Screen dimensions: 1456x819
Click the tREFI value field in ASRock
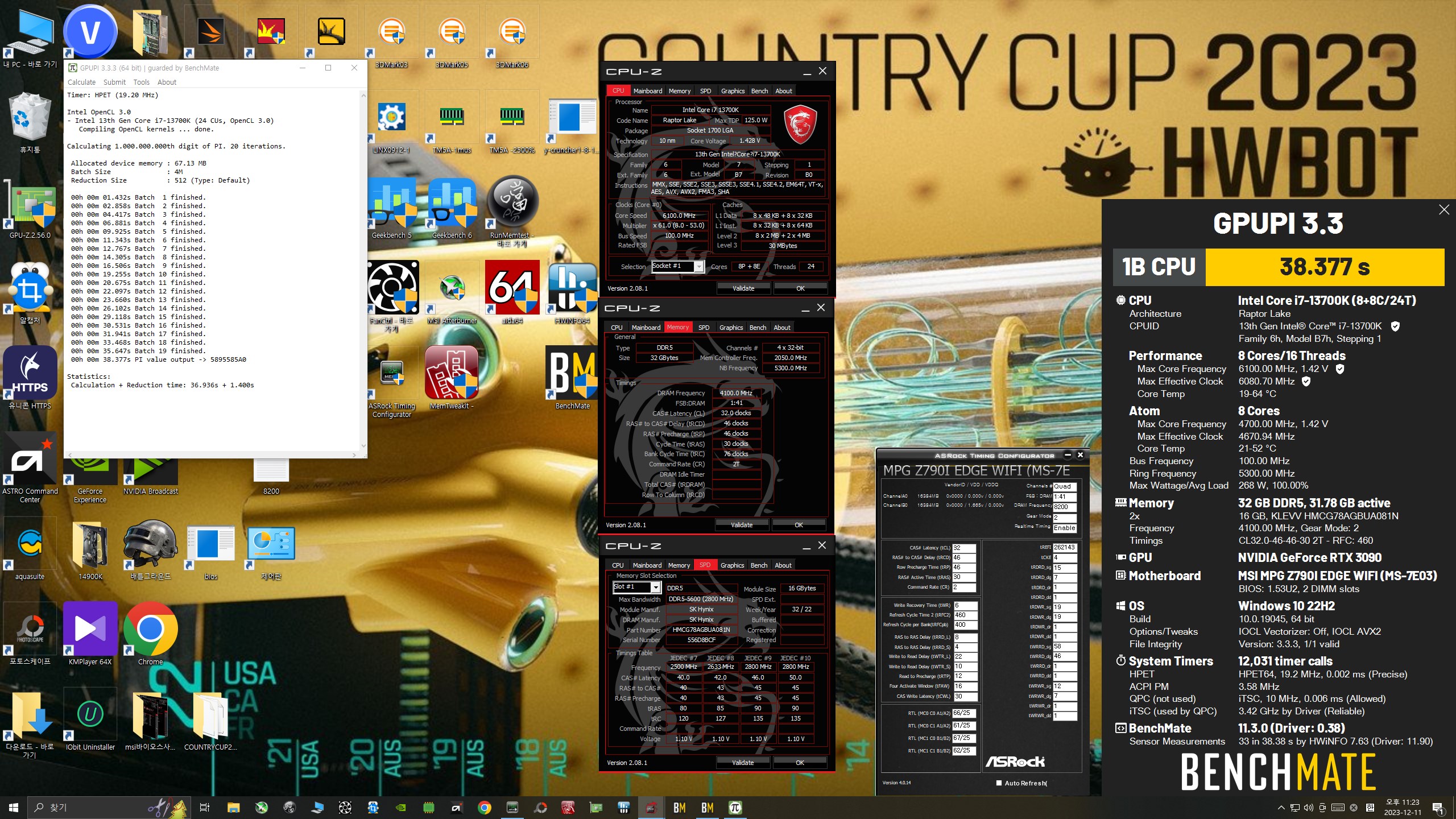[x=1065, y=548]
